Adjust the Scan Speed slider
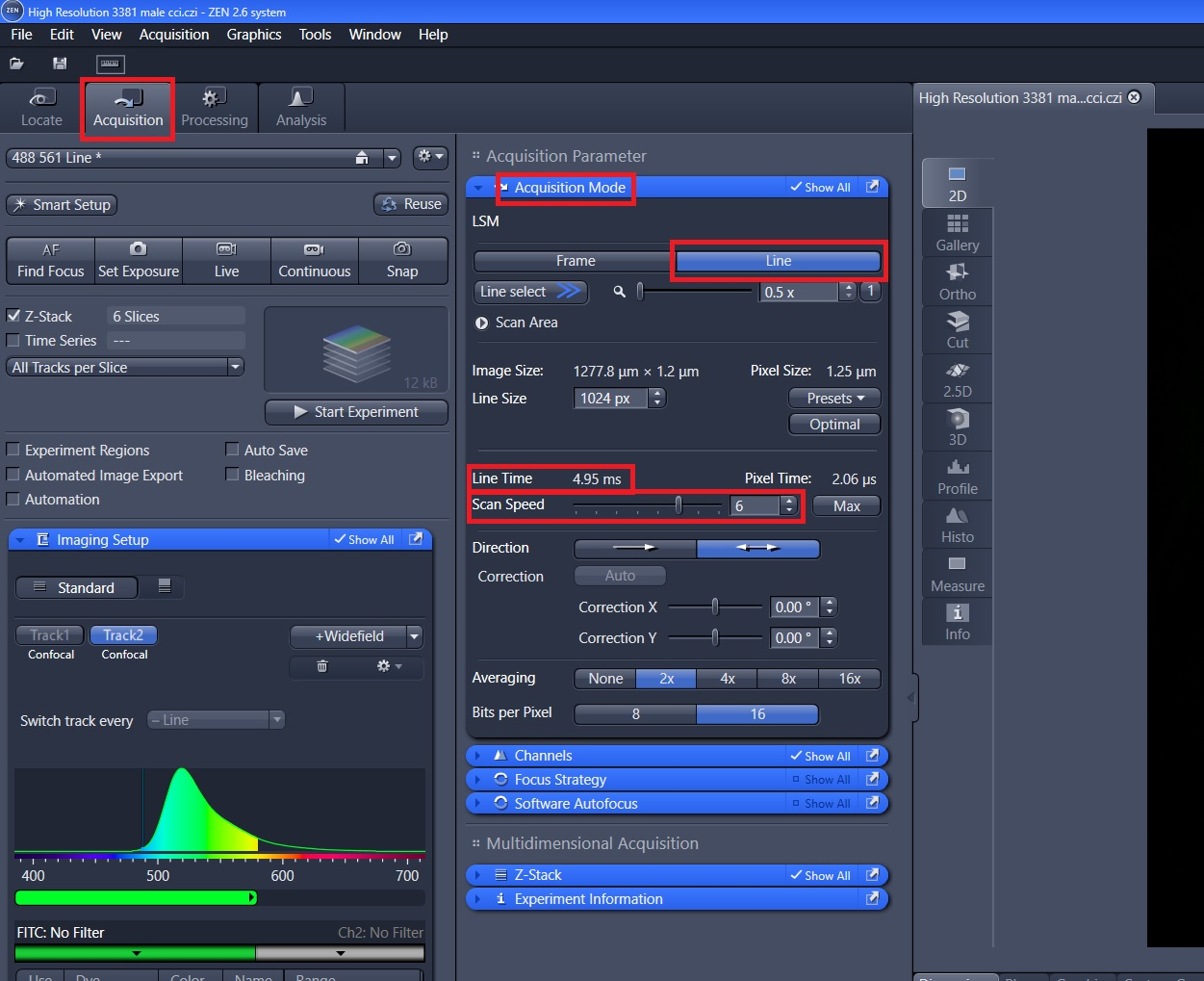 [x=679, y=505]
